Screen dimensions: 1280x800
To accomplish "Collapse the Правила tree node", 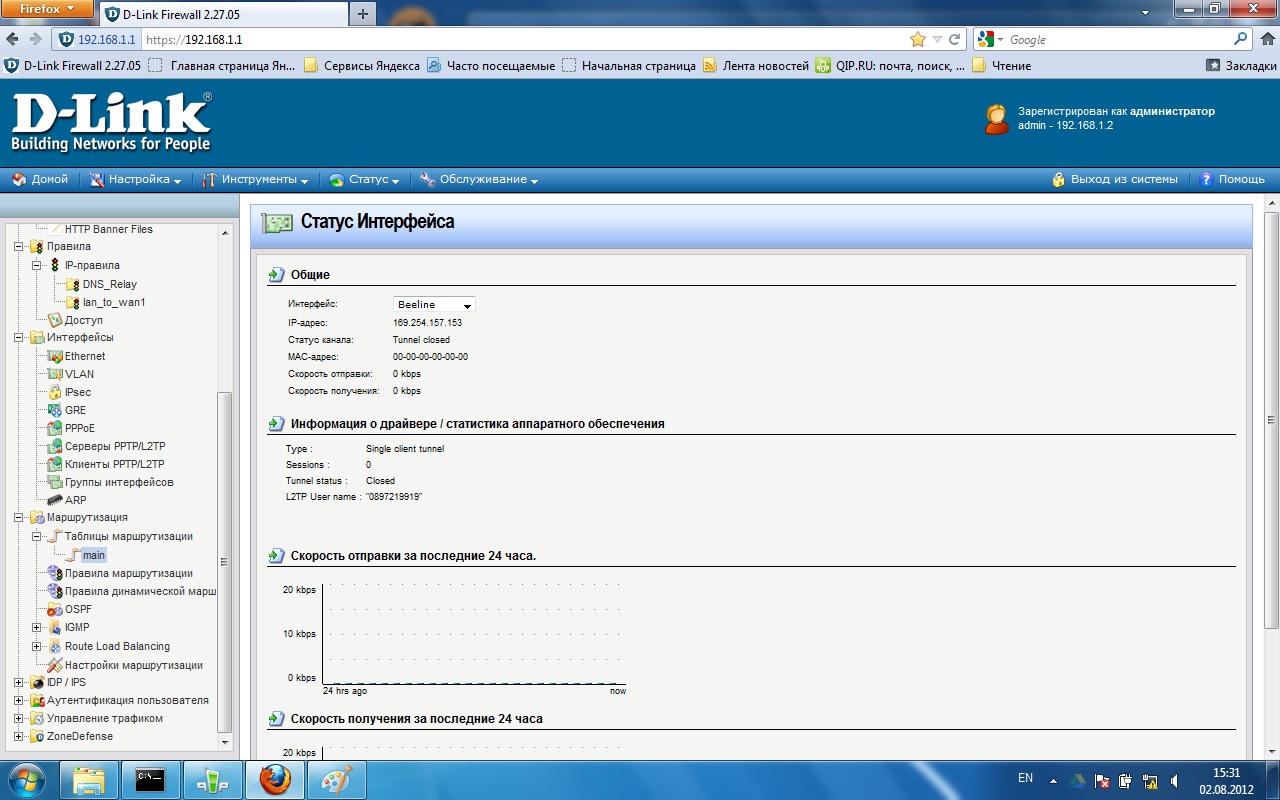I will 18,247.
